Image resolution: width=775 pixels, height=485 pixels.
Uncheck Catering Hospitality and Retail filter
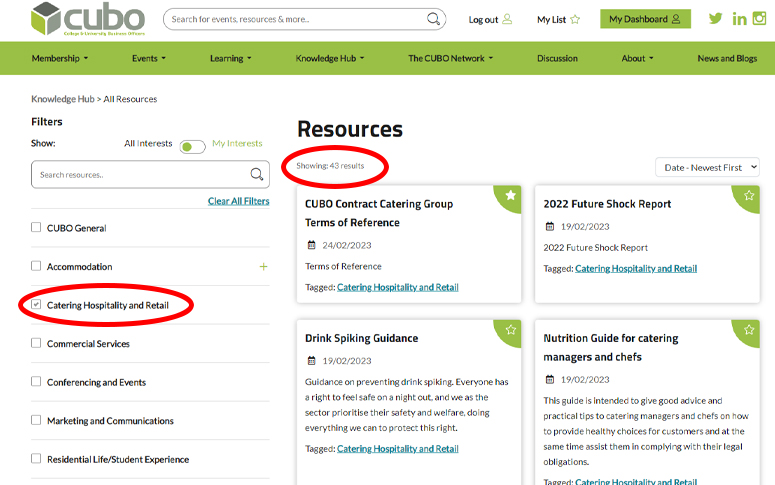pyautogui.click(x=37, y=304)
